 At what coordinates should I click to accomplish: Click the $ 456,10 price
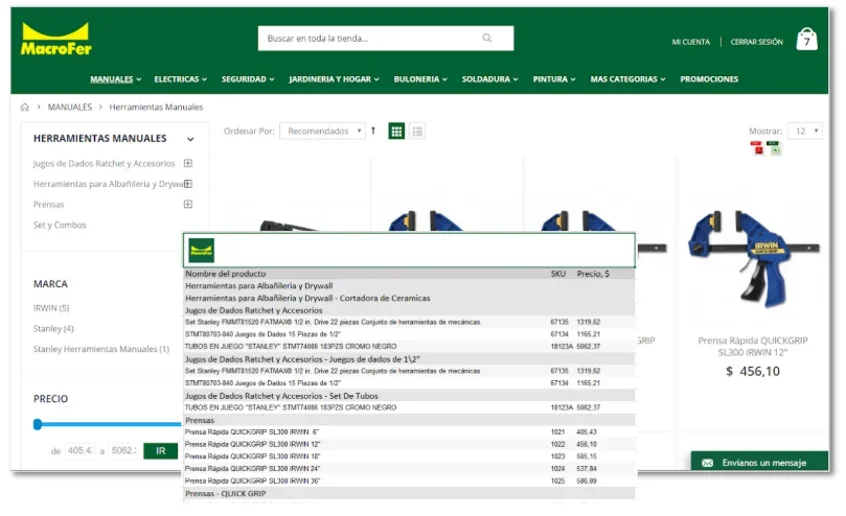click(753, 371)
